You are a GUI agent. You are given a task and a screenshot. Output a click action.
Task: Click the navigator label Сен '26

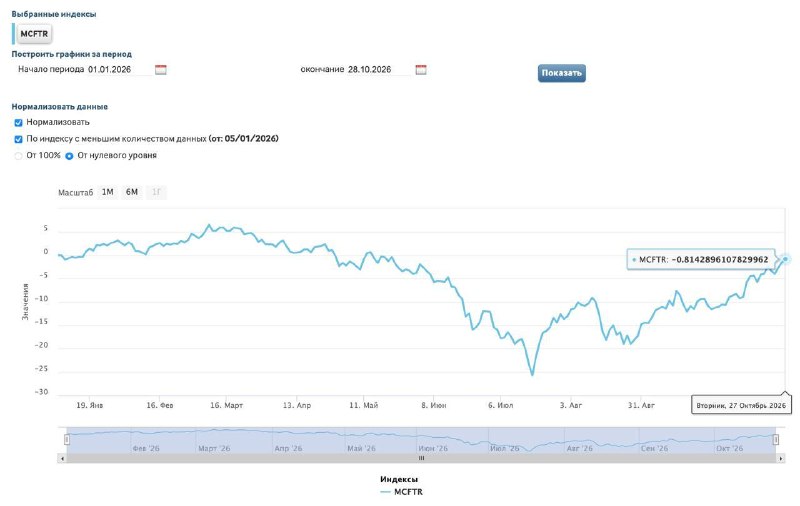[x=655, y=448]
